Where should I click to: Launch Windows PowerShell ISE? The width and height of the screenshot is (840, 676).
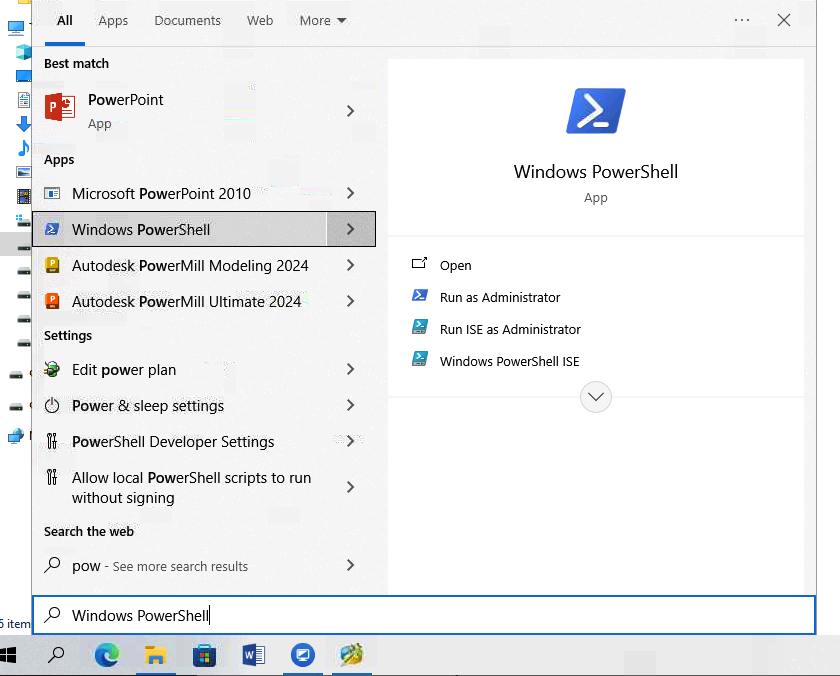tap(509, 362)
